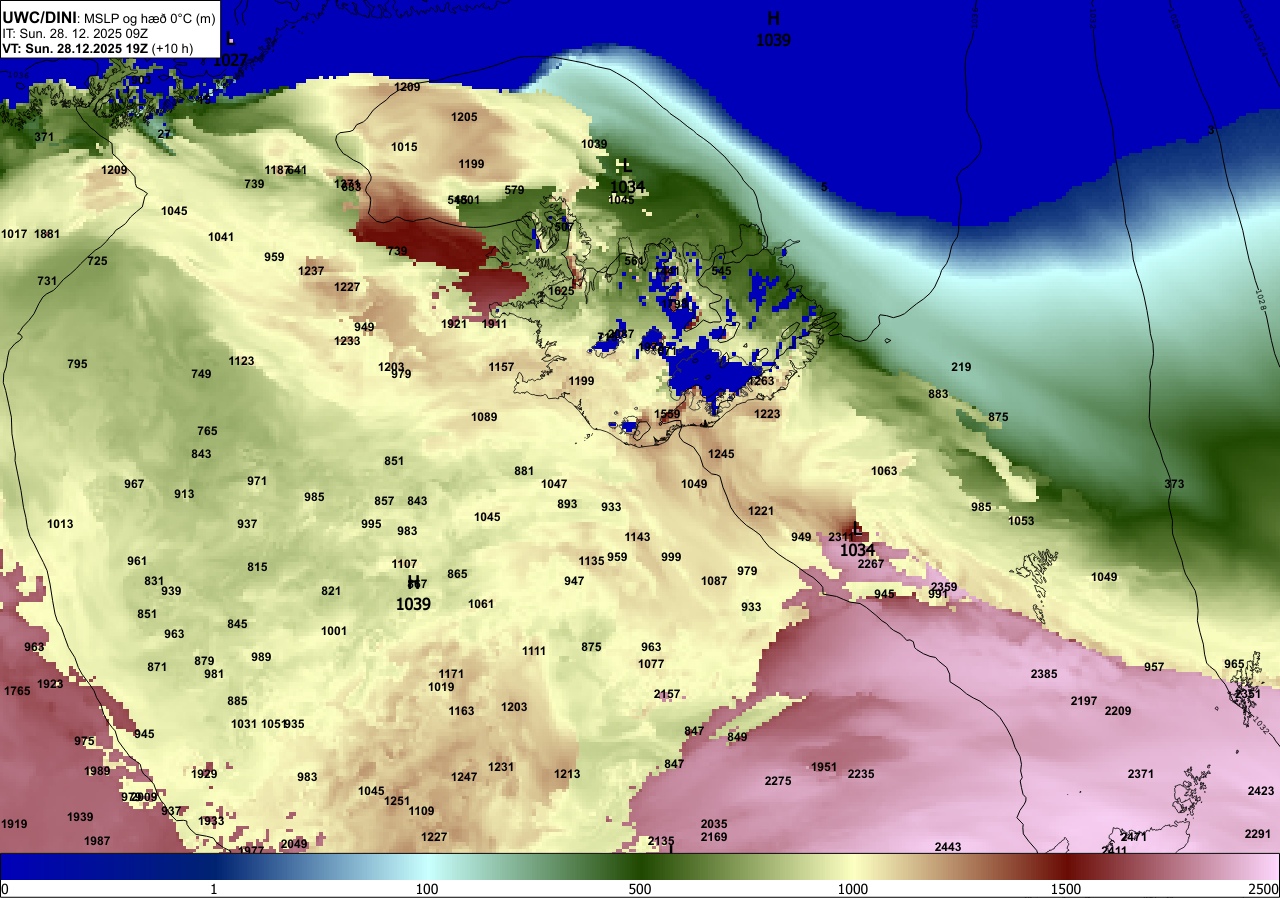The image size is (1280, 898).
Task: Click the 2197 height value
Action: click(1084, 701)
